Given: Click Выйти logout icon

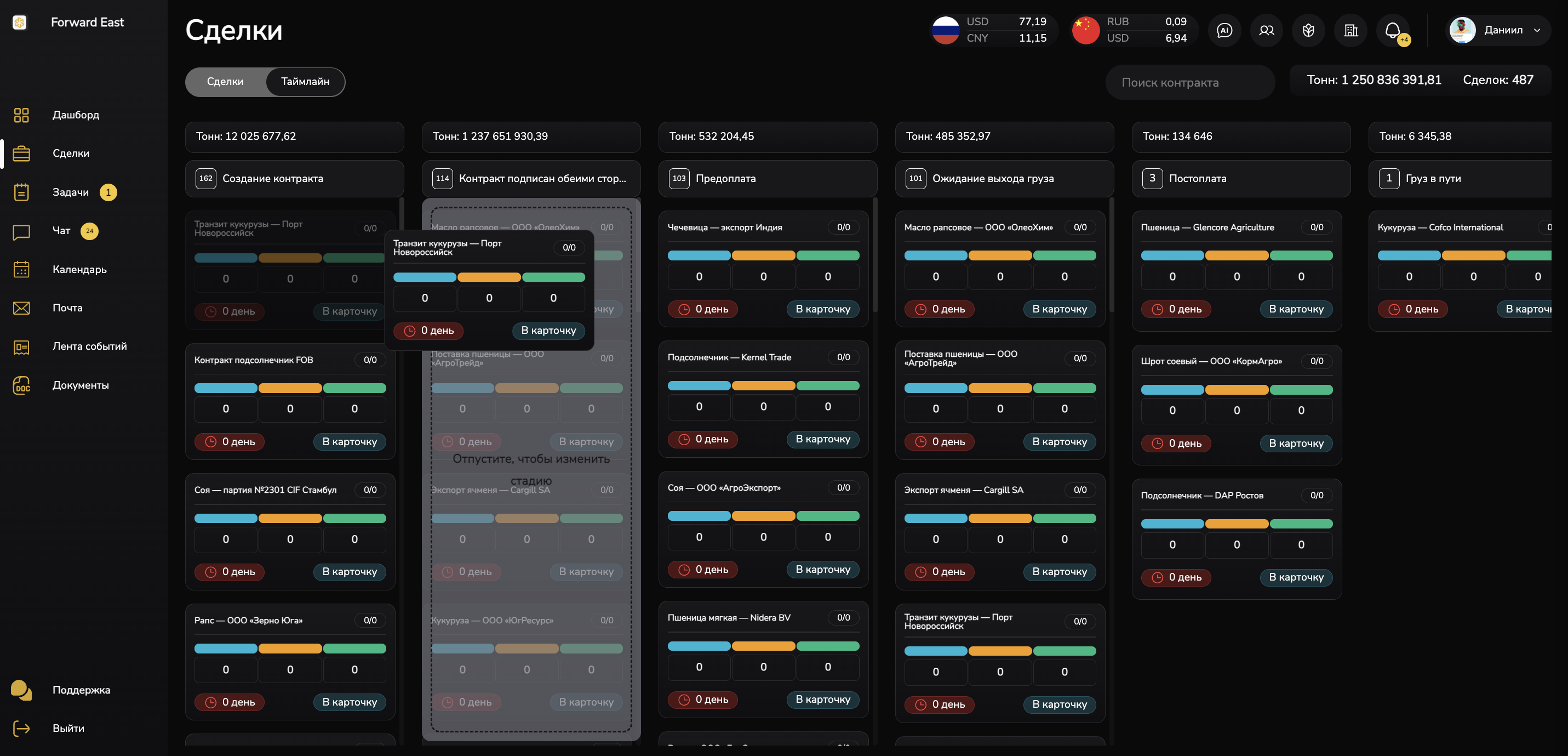Looking at the screenshot, I should [21, 728].
